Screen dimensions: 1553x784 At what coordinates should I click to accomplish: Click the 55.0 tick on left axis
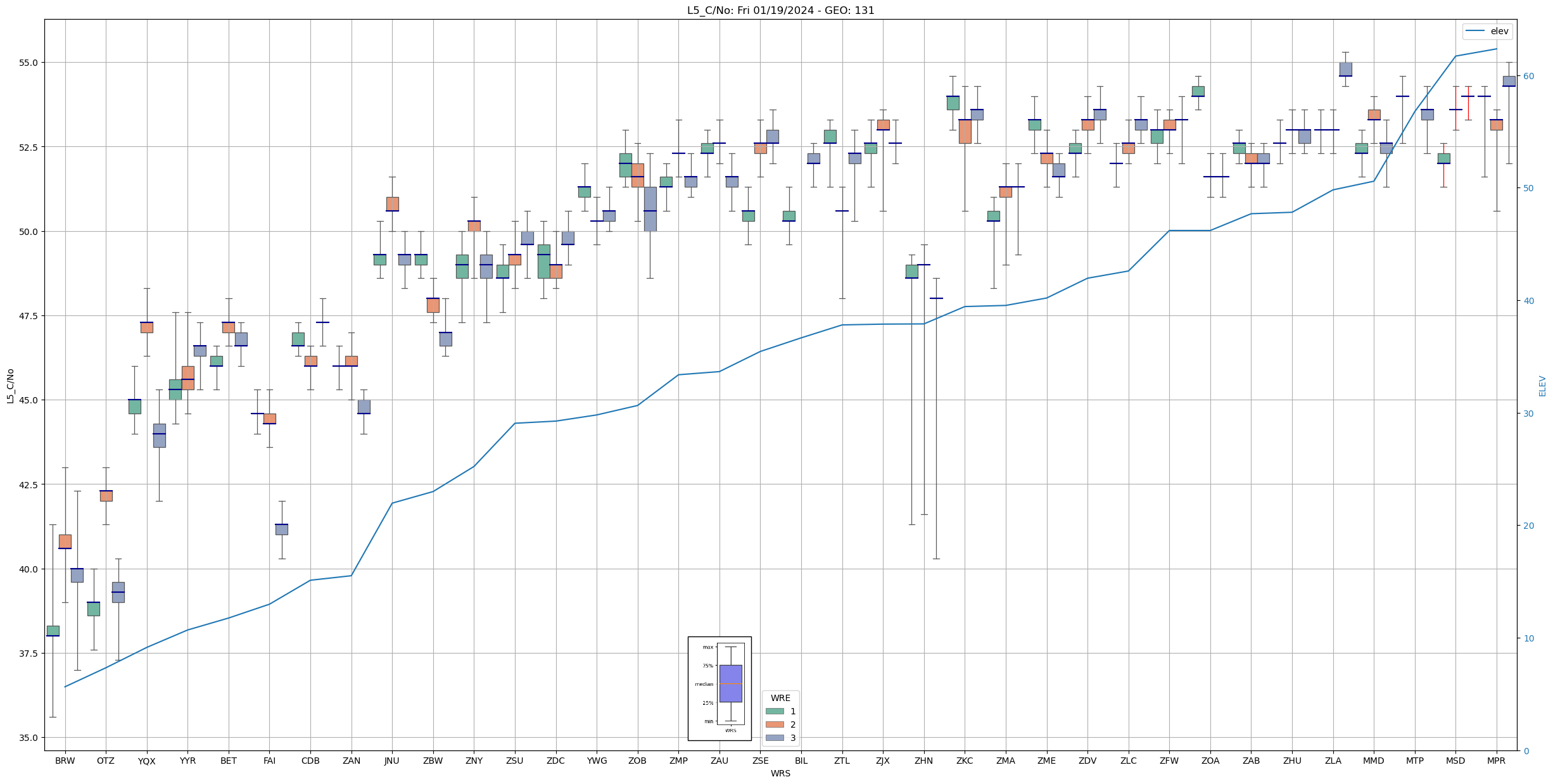[29, 63]
